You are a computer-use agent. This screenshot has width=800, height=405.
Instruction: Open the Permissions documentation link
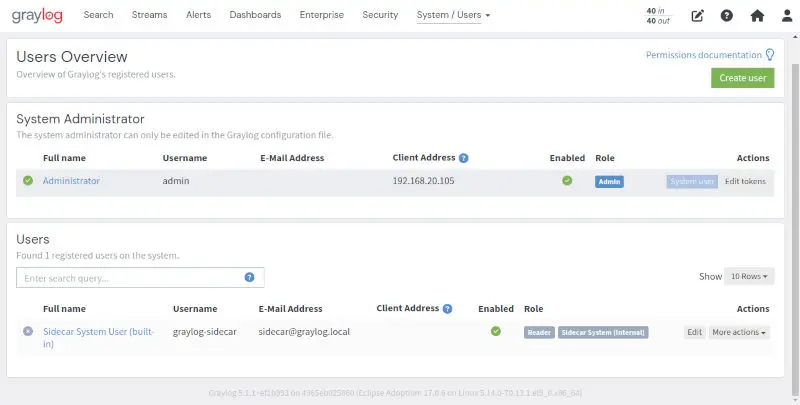[x=704, y=55]
